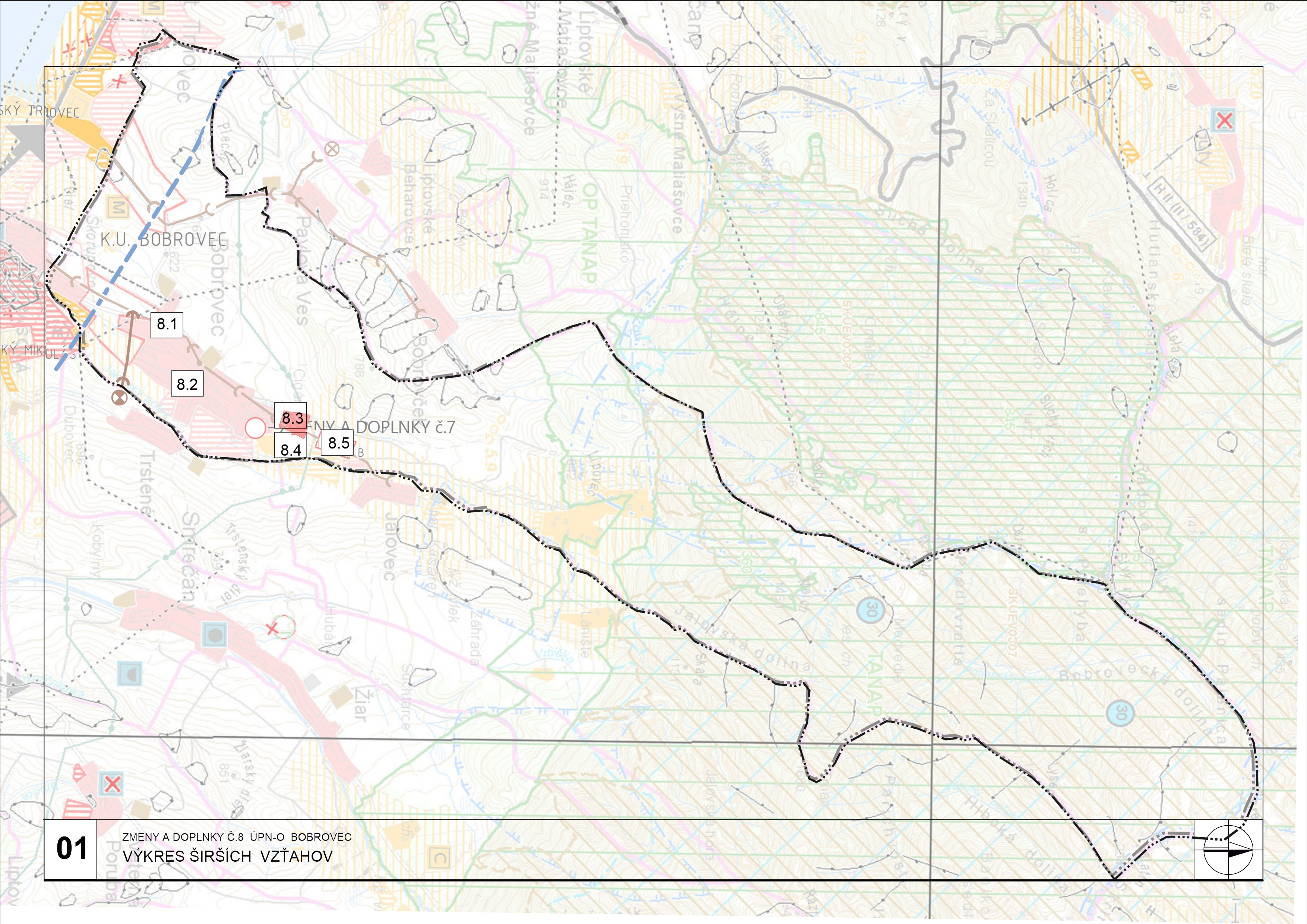Click the upper blue circle labeled 30
The height and width of the screenshot is (924, 1307).
click(x=870, y=611)
